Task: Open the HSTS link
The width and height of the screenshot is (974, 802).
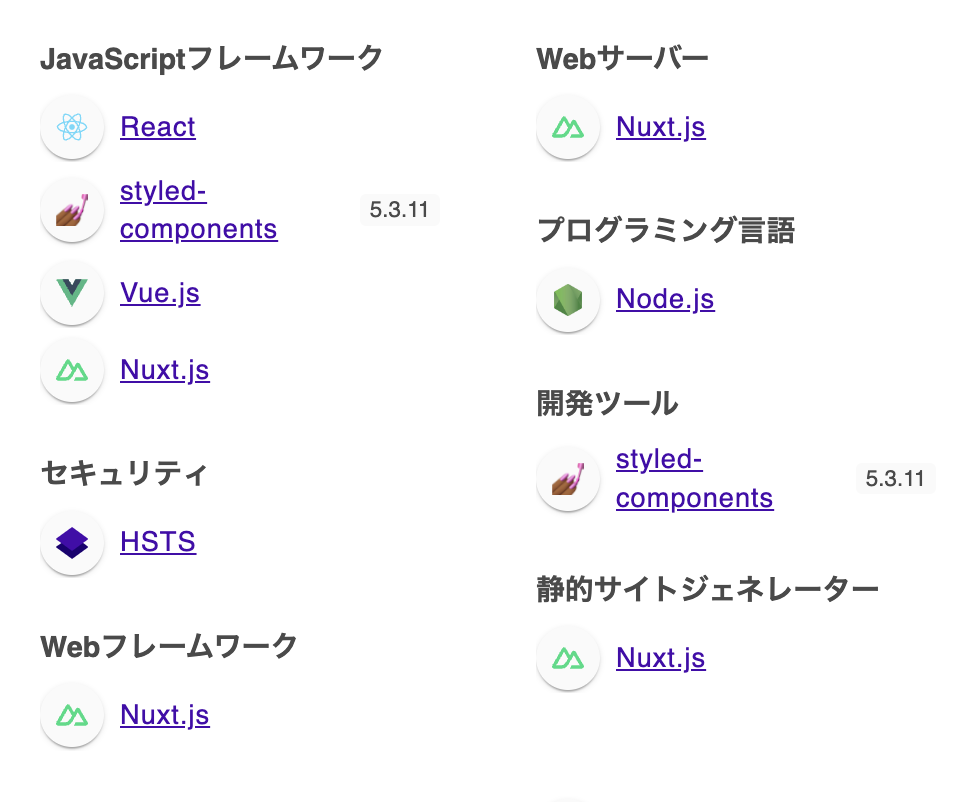Action: pyautogui.click(x=158, y=542)
